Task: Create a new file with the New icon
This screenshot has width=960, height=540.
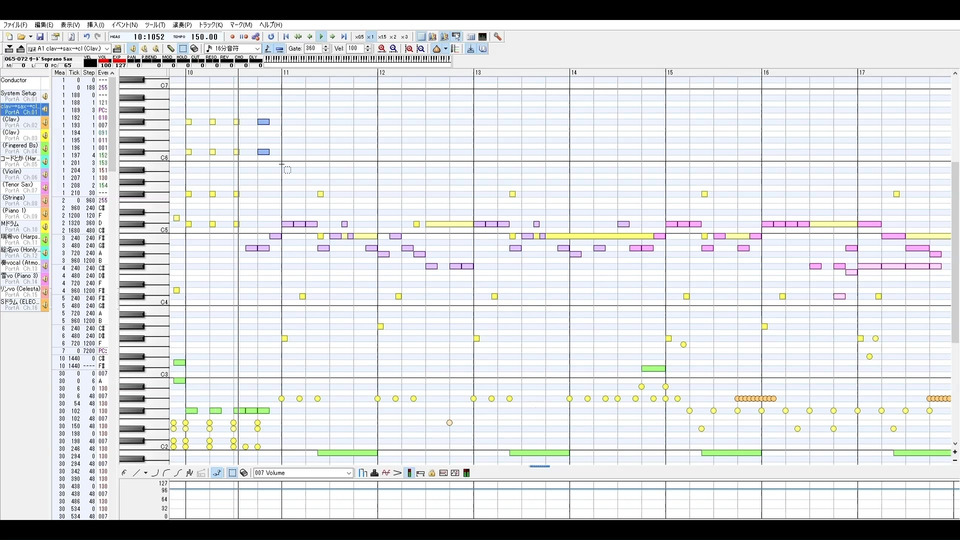Action: click(x=9, y=37)
